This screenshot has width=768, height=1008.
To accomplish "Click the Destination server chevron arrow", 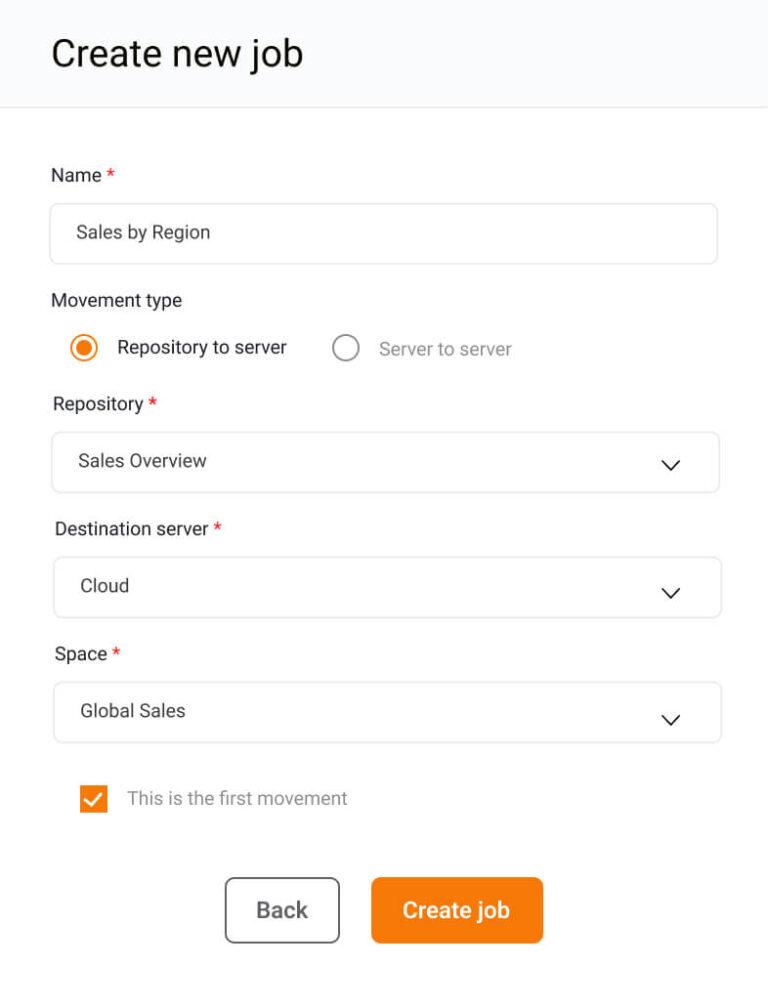I will (670, 592).
